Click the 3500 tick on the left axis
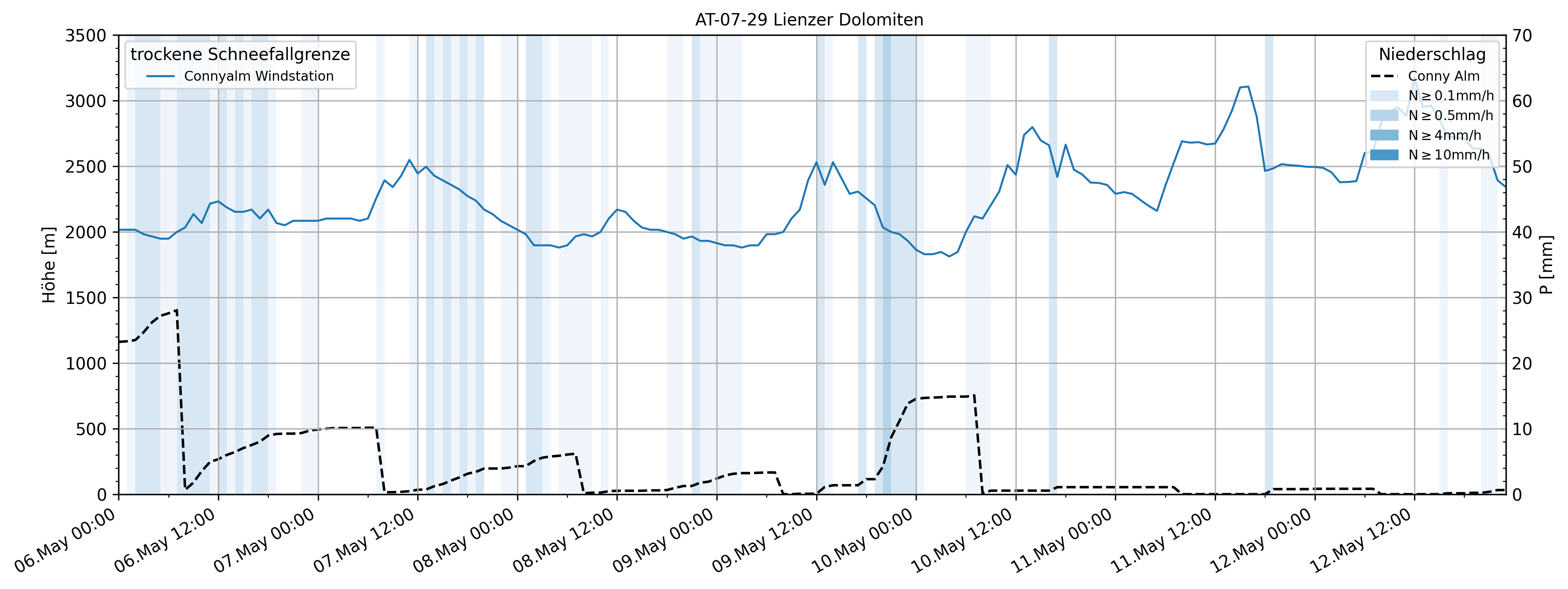 coord(85,35)
